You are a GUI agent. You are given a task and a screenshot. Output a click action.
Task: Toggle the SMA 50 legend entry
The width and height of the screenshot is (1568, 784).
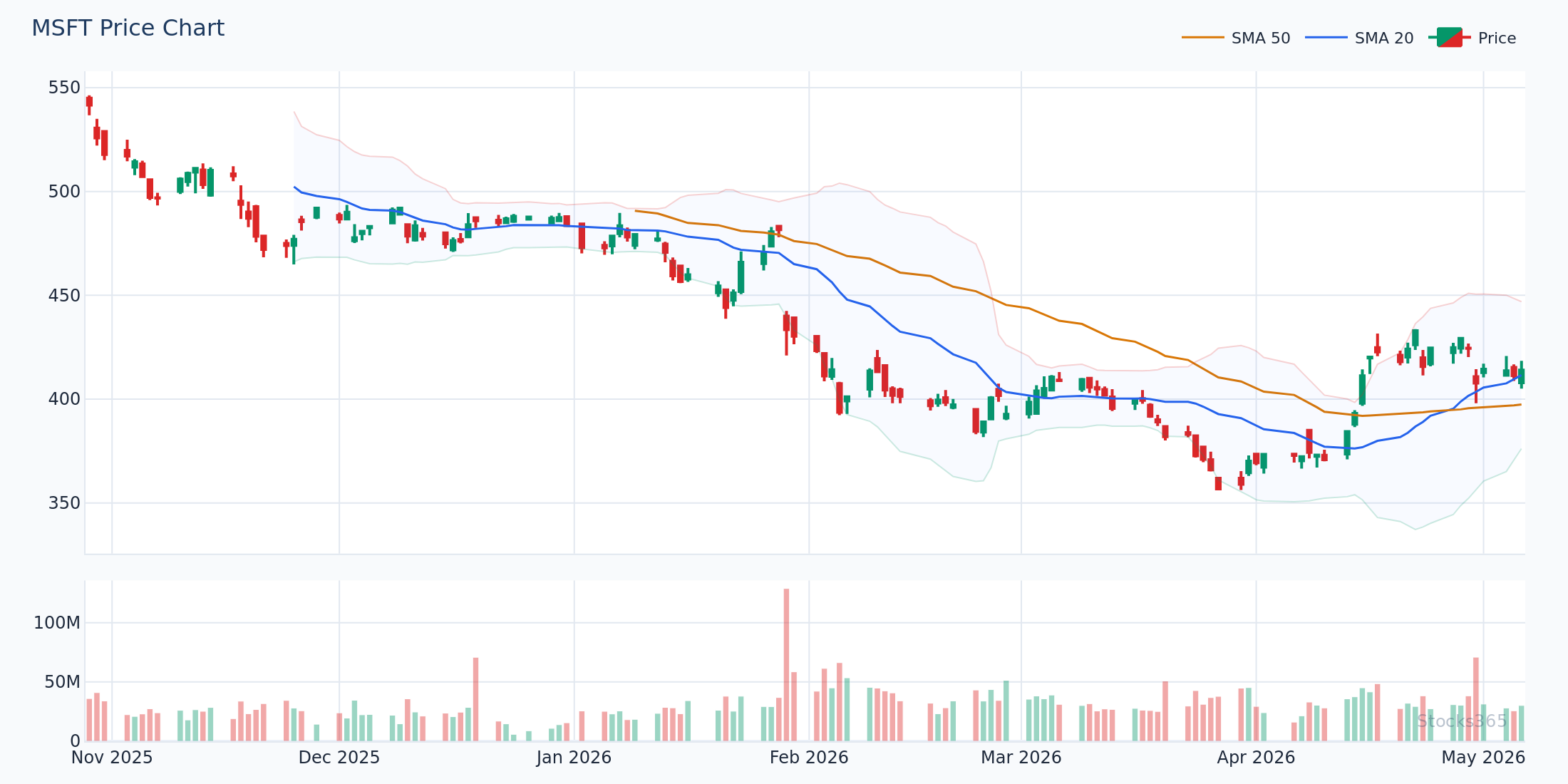pyautogui.click(x=1236, y=38)
